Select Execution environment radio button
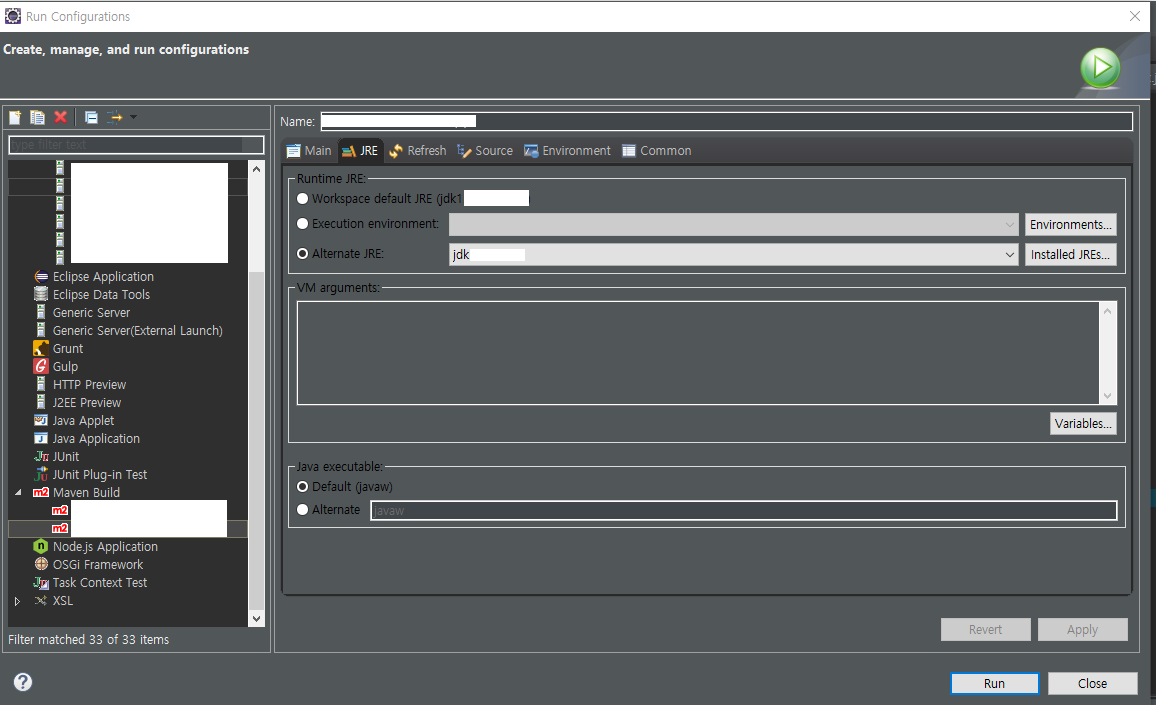This screenshot has height=705, width=1156. pyautogui.click(x=302, y=223)
